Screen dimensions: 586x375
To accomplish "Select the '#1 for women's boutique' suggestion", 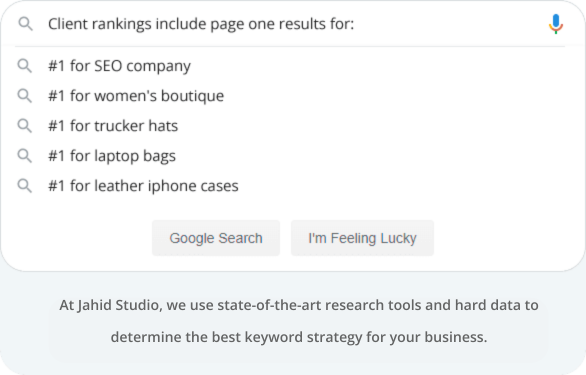I will (136, 96).
